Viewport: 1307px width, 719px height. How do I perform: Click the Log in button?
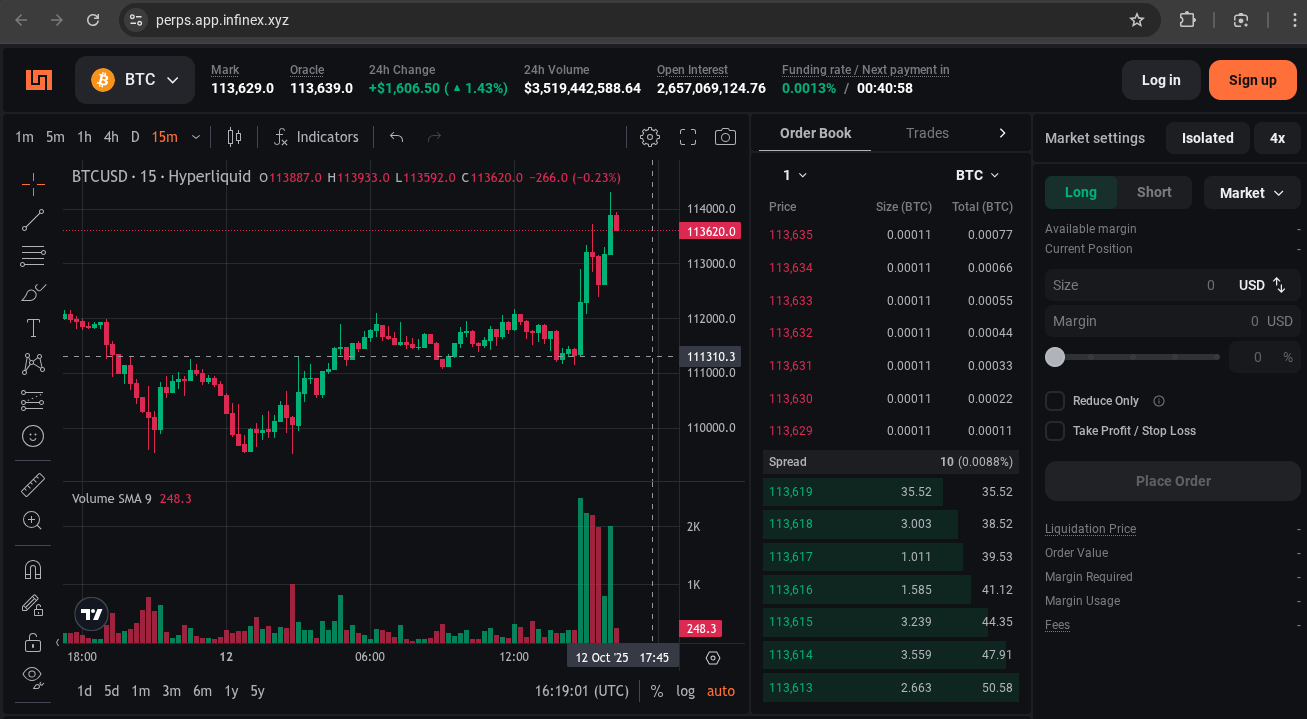pos(1160,80)
